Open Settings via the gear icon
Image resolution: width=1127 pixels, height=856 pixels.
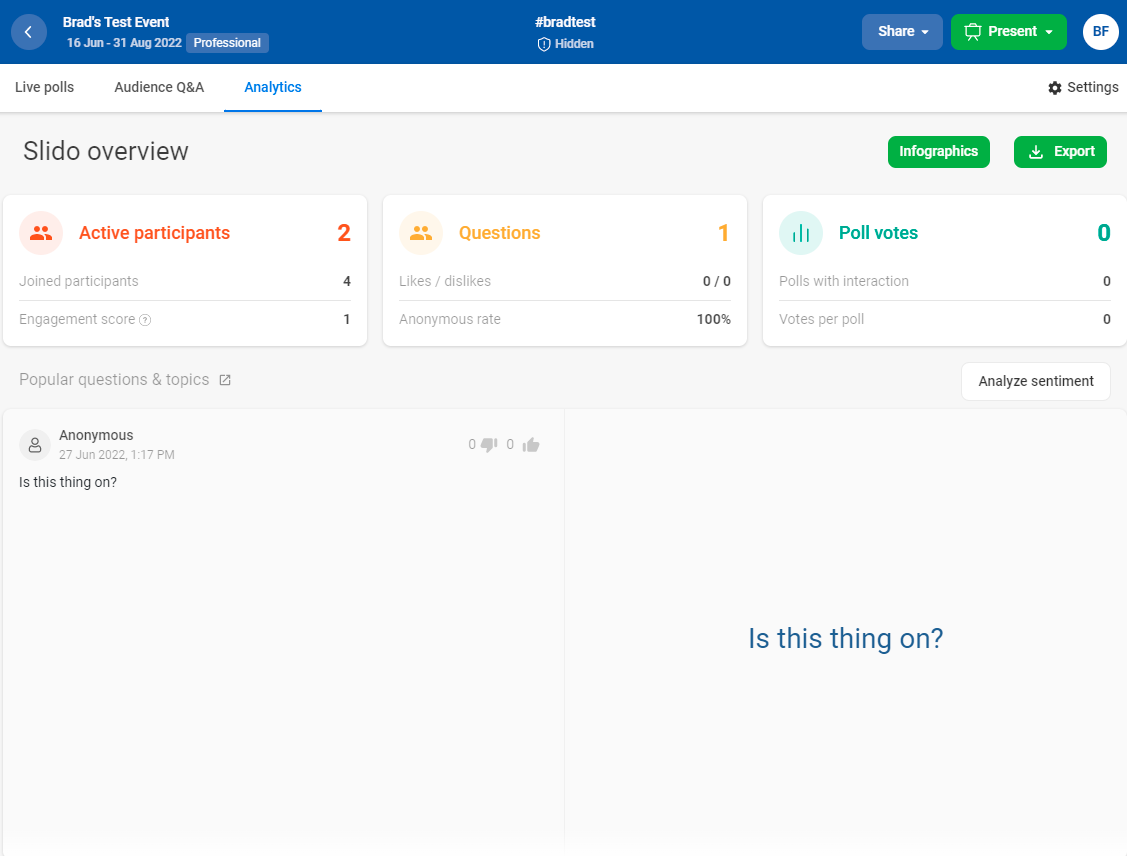pyautogui.click(x=1053, y=87)
